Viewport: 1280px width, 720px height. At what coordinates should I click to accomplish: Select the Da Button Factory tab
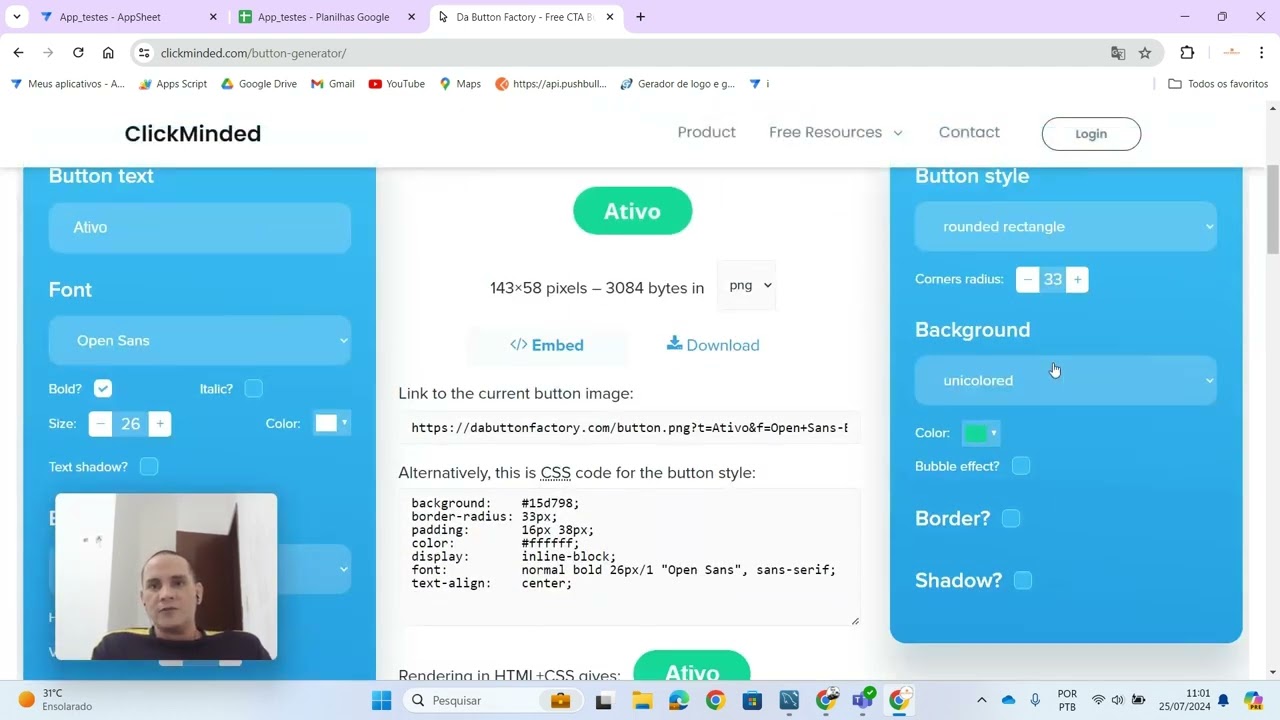[x=527, y=17]
